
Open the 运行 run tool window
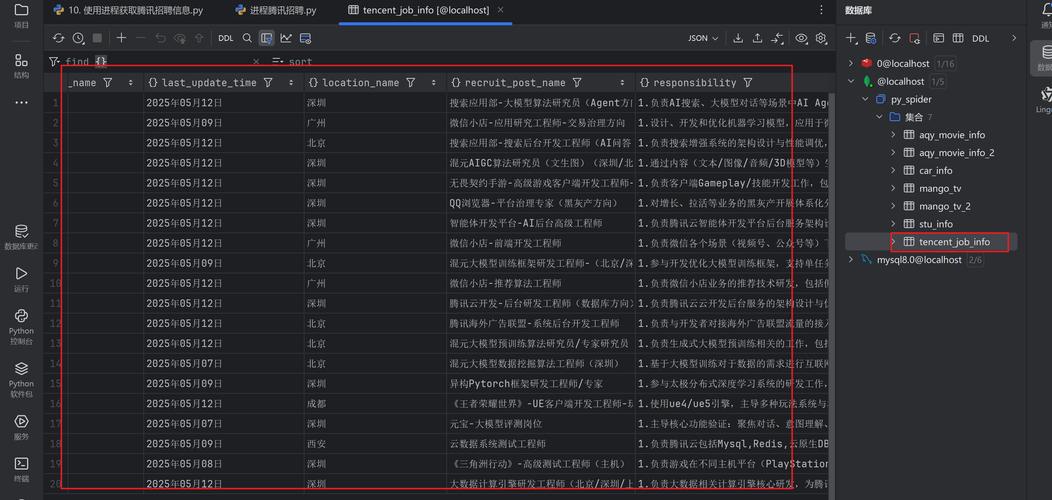21,278
